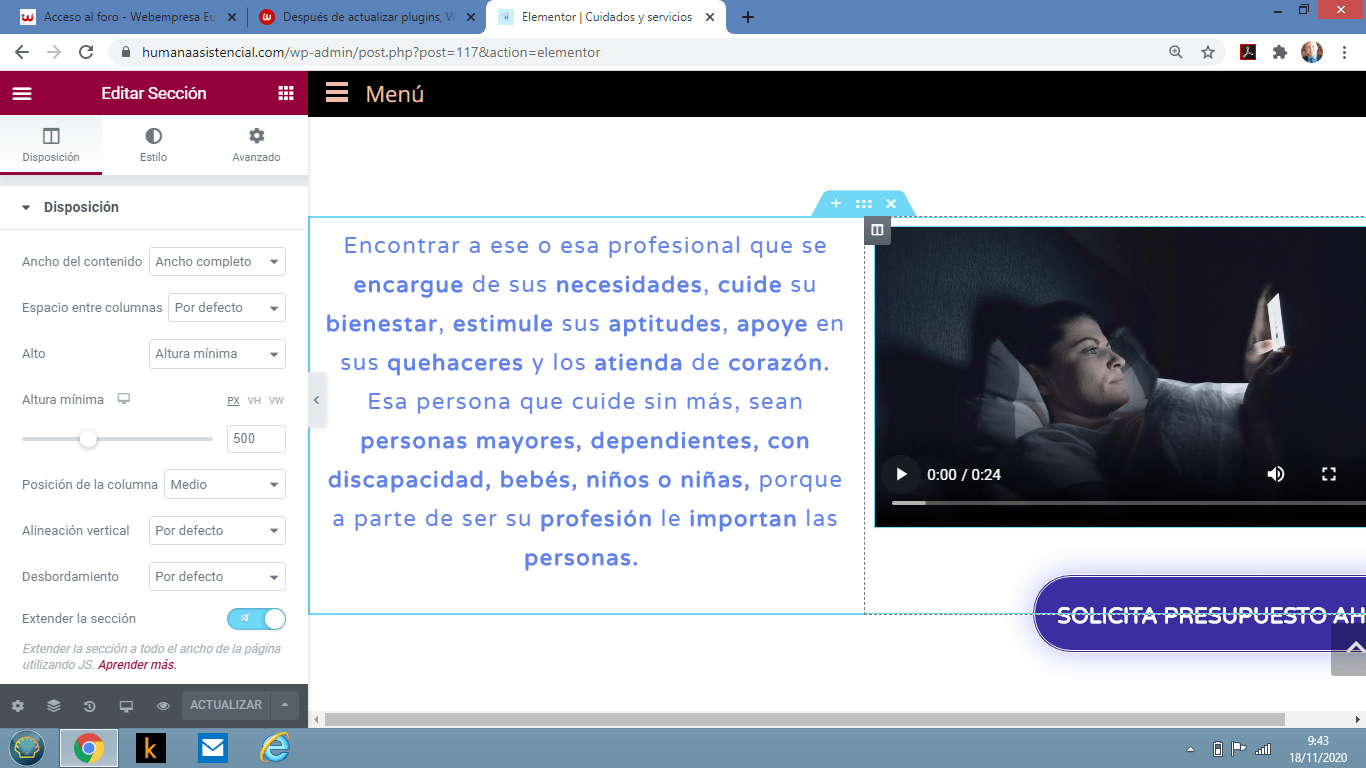This screenshot has height=768, width=1366.
Task: Play the video in the page
Action: click(x=901, y=474)
